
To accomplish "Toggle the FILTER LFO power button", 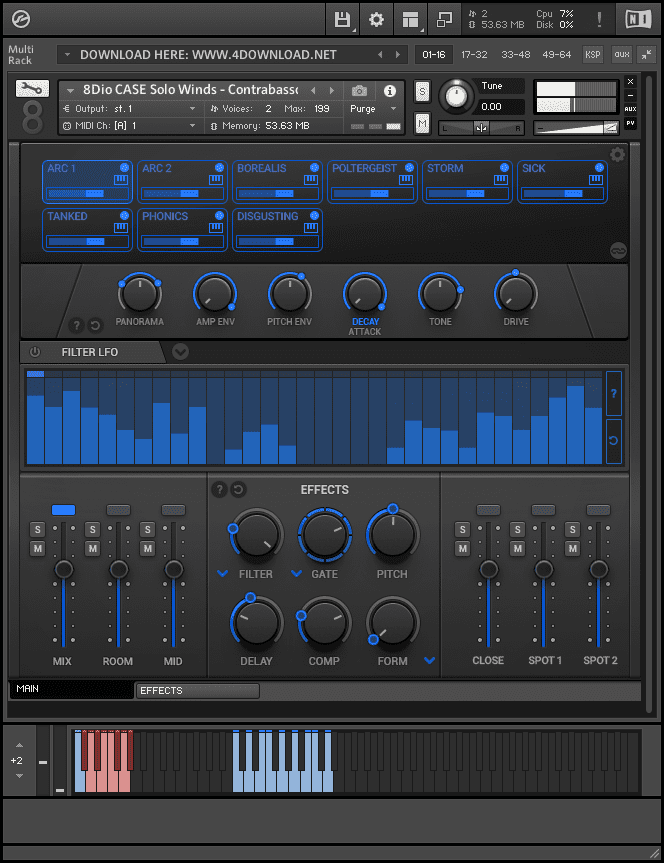I will [35, 352].
